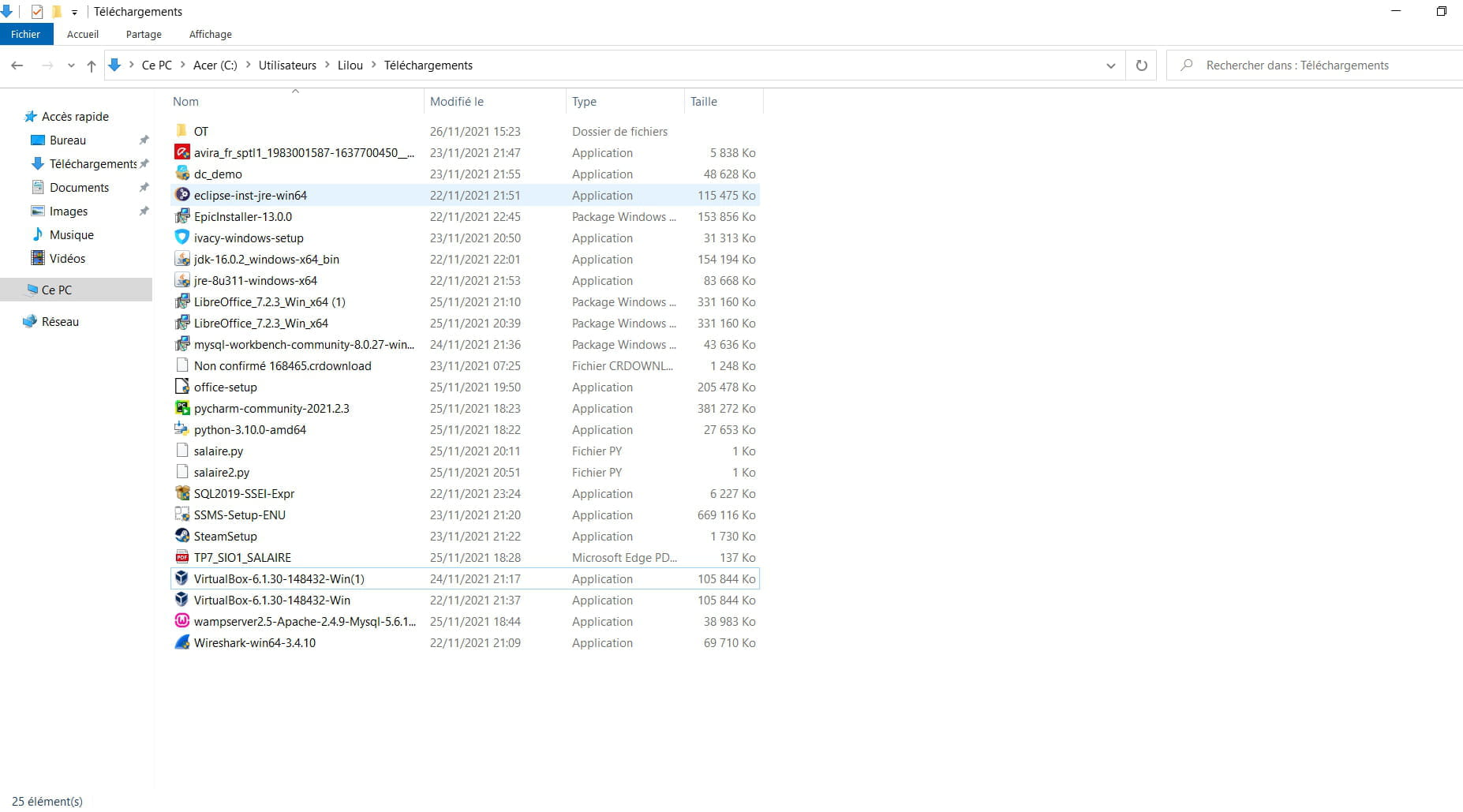Expand the chevron after Ce PC breadcrumb
The height and width of the screenshot is (812, 1463).
point(183,65)
